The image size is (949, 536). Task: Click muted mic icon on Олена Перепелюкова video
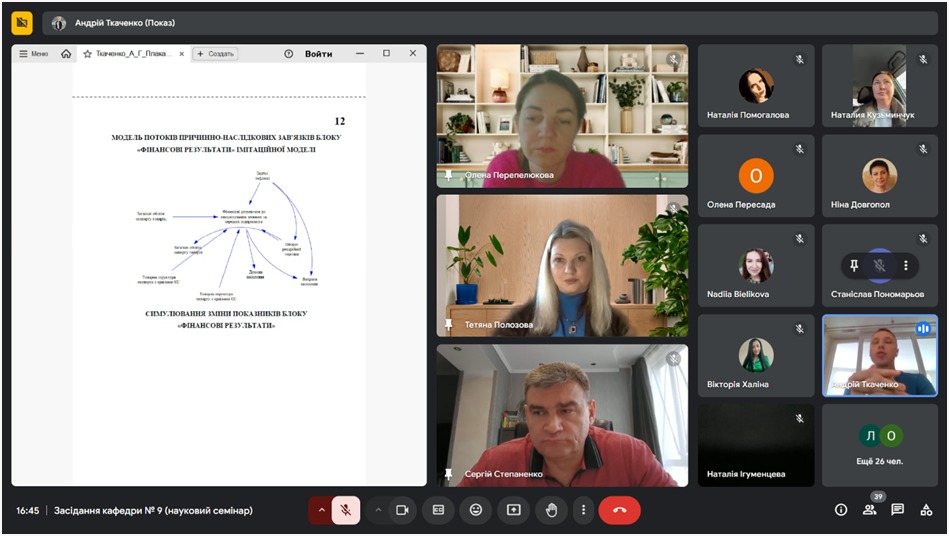coord(674,59)
